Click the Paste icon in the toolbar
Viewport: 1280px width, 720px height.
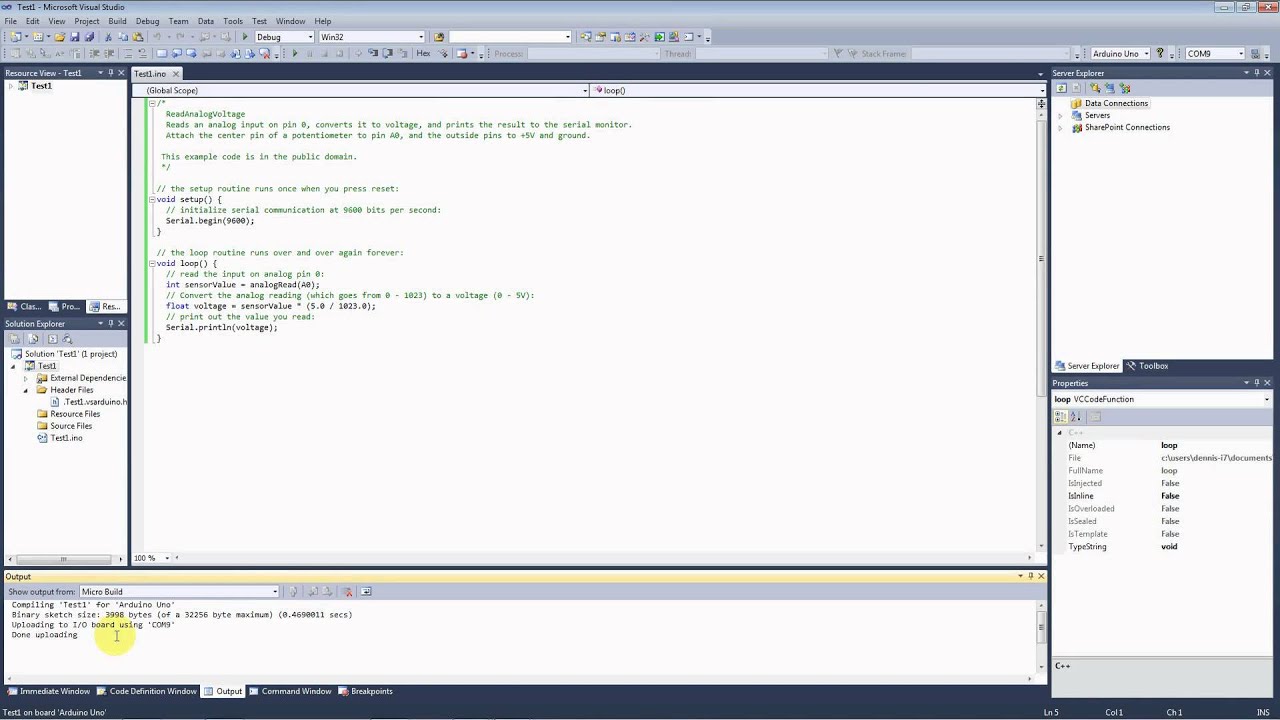coord(138,37)
